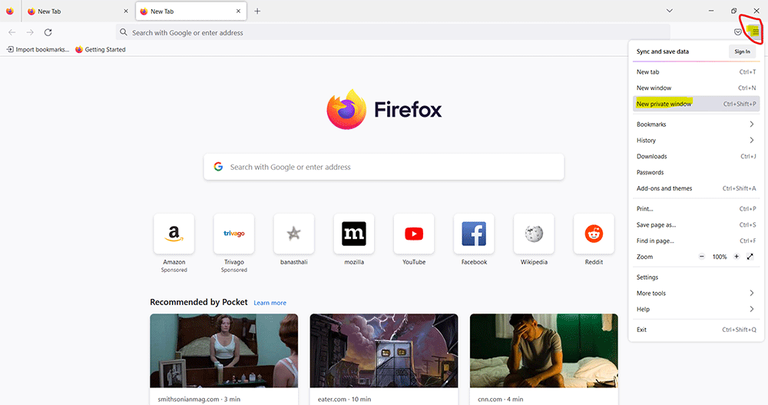
Task: Select Print from the menu
Action: pos(696,209)
